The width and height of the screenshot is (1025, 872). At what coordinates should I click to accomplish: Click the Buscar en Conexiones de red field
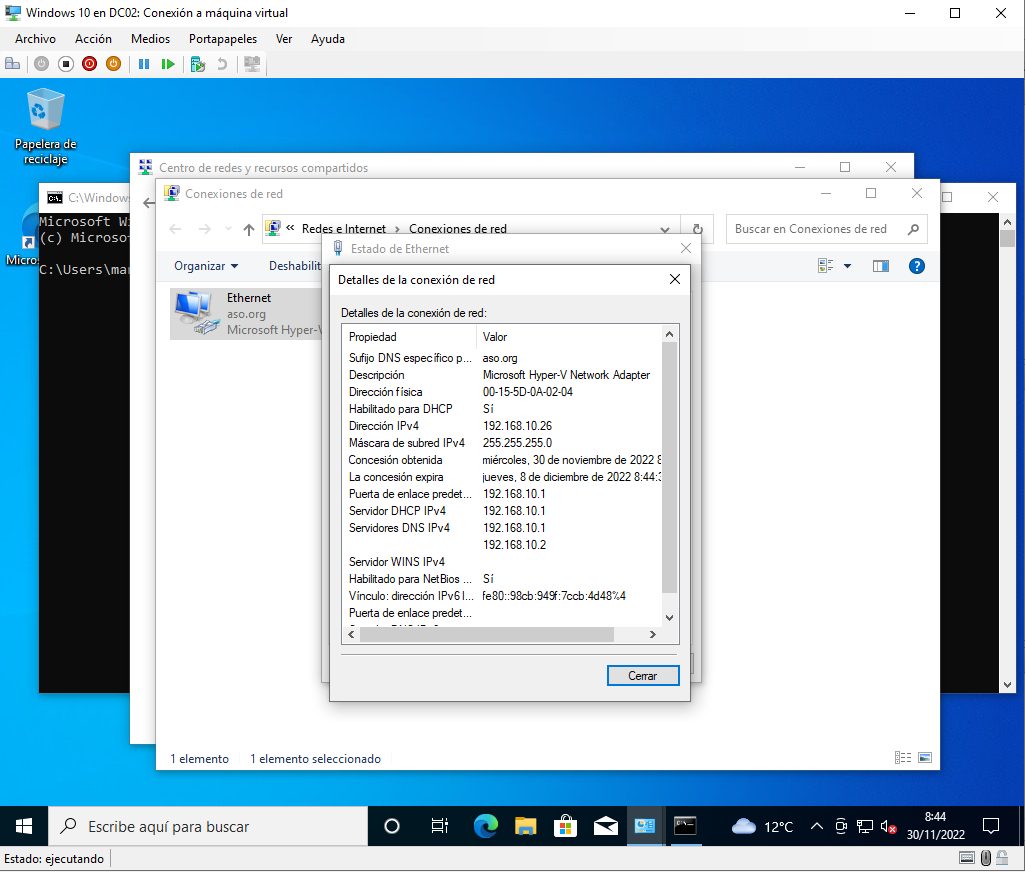click(815, 229)
